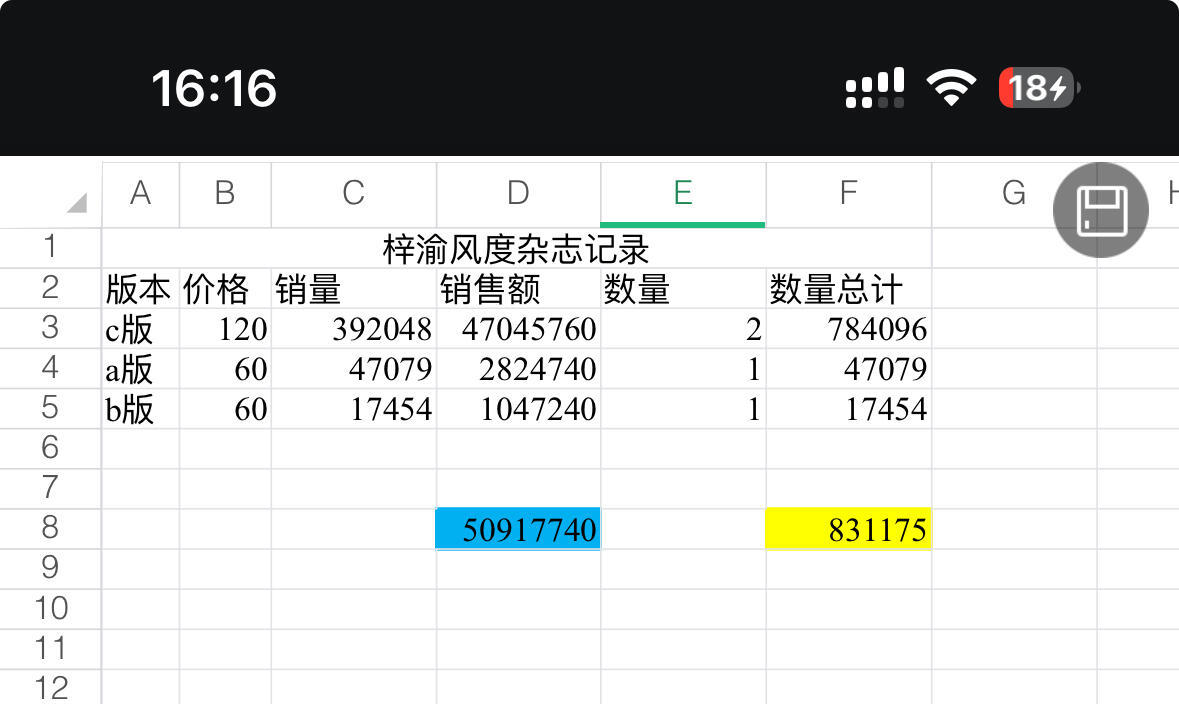The image size is (1179, 704).
Task: Select highlighted column E header
Action: [x=683, y=195]
